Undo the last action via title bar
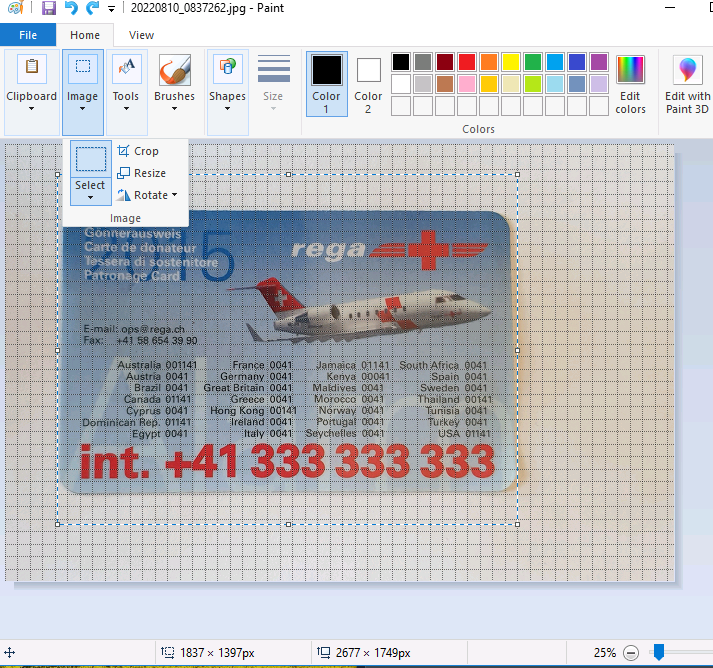713x668 pixels. click(x=71, y=8)
